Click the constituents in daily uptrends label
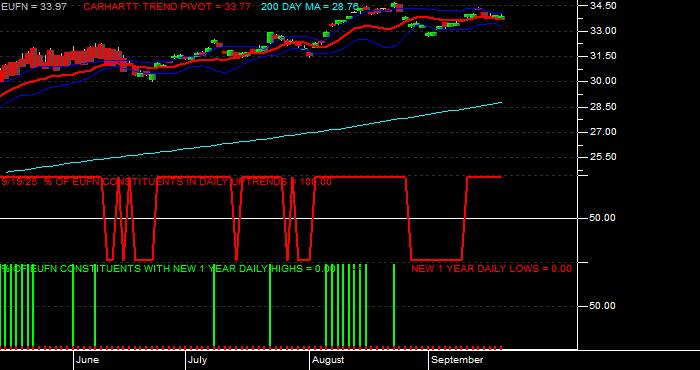The width and height of the screenshot is (700, 370). (x=167, y=182)
